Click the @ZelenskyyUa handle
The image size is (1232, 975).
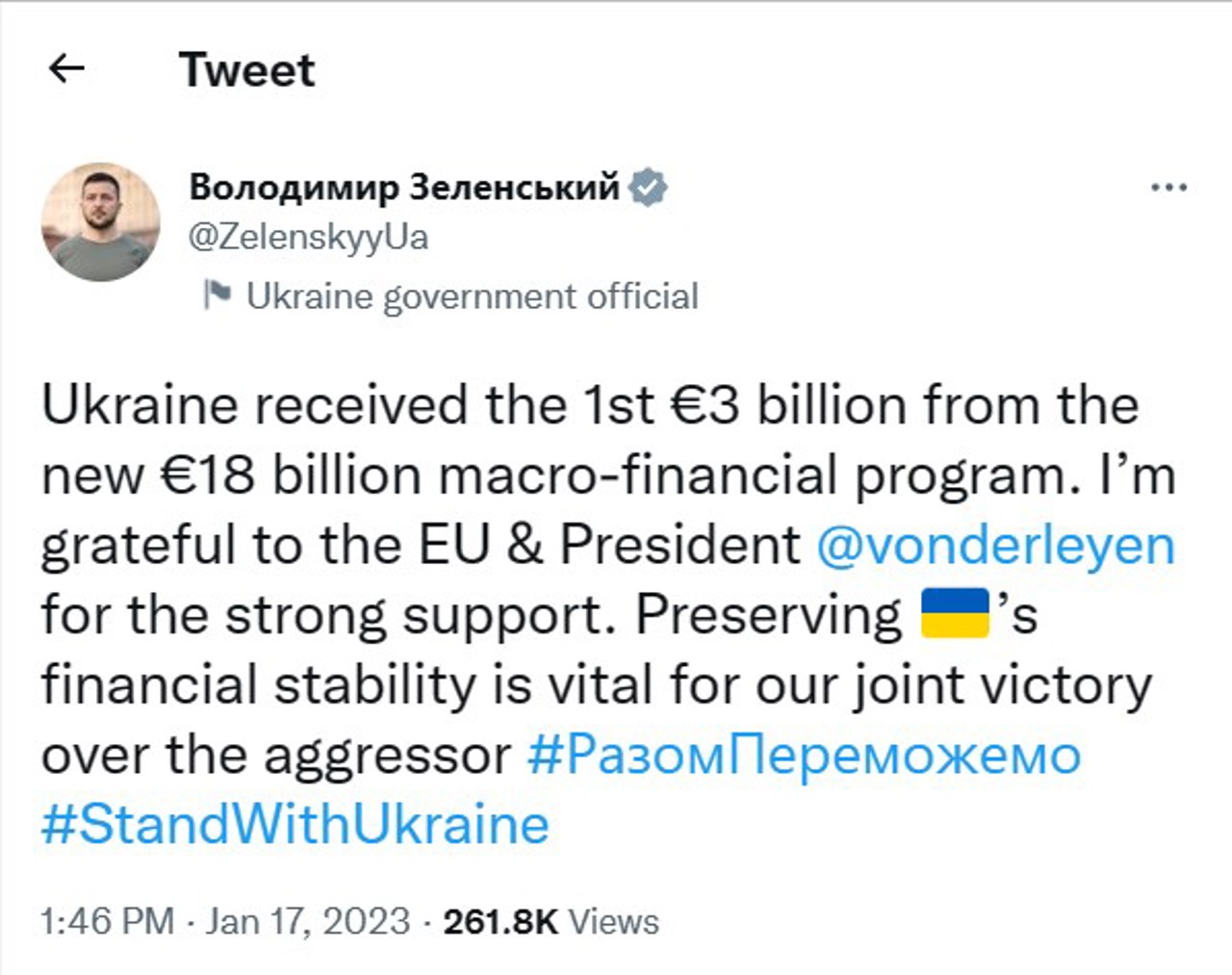pos(309,237)
